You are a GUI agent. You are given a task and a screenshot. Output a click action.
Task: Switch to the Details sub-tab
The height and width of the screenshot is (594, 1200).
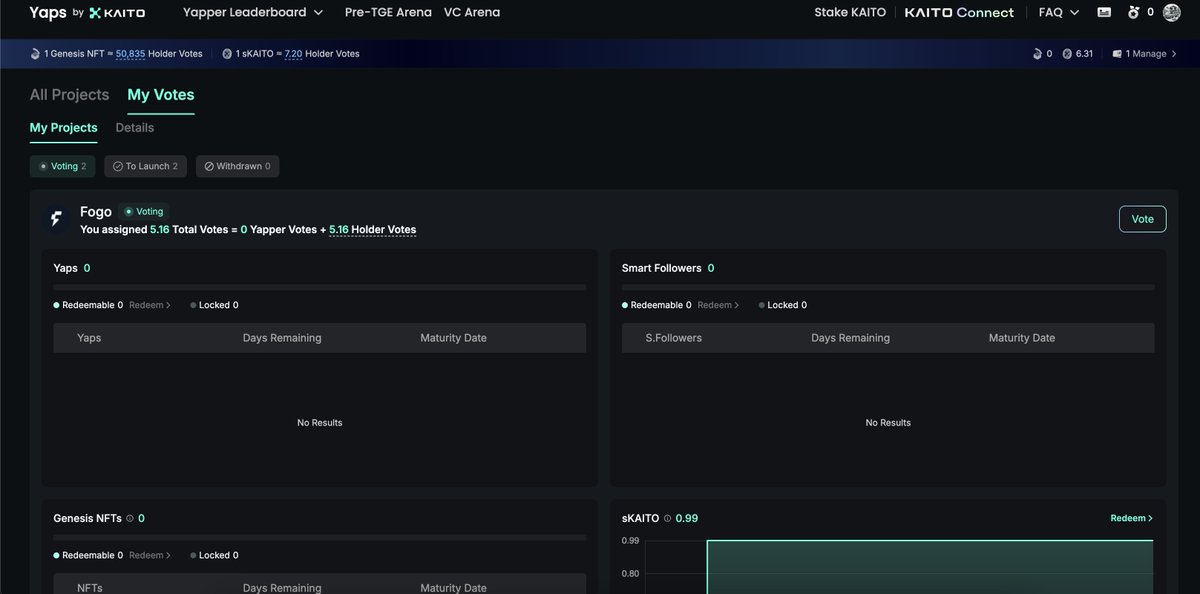tap(135, 128)
